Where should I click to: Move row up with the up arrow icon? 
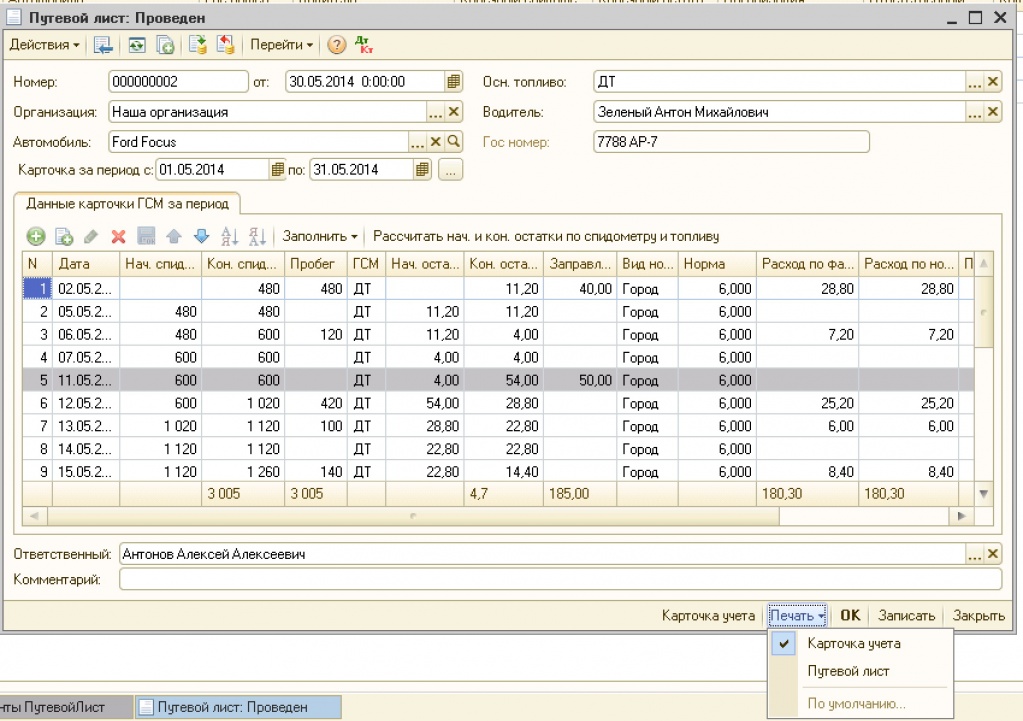point(174,236)
